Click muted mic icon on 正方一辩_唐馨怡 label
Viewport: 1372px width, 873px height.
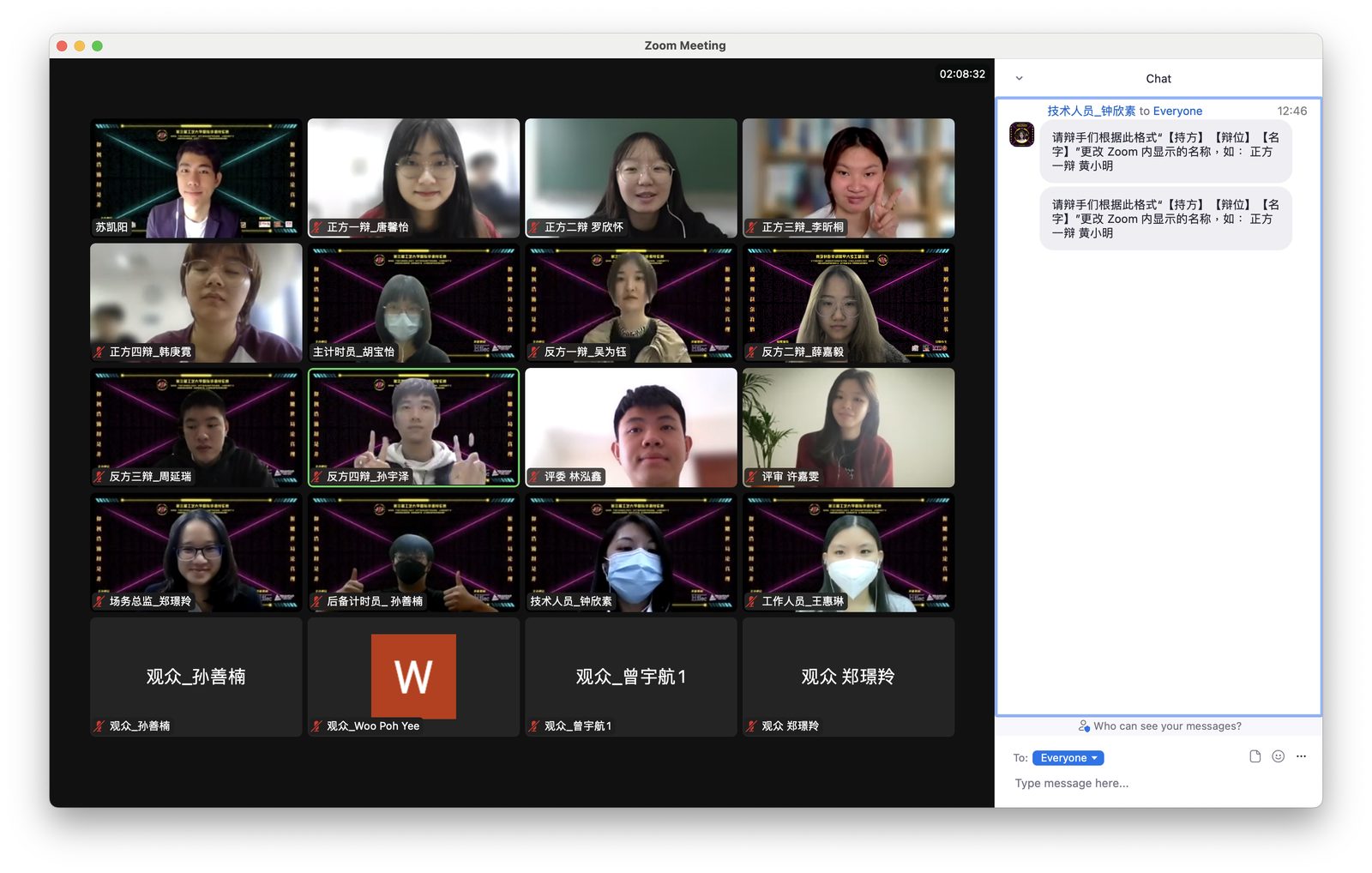(x=316, y=227)
